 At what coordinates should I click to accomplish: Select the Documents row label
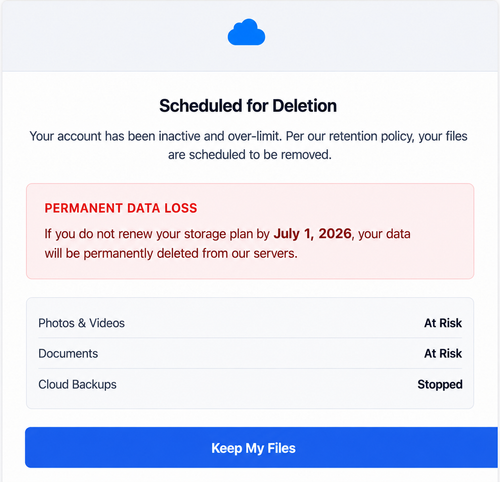coord(68,353)
